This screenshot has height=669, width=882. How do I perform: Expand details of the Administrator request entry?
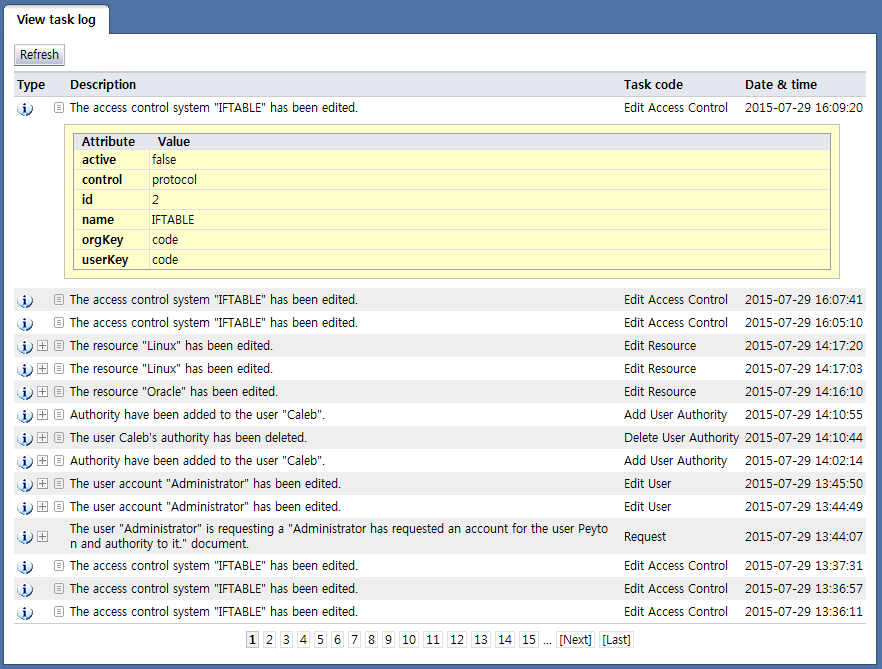(41, 536)
